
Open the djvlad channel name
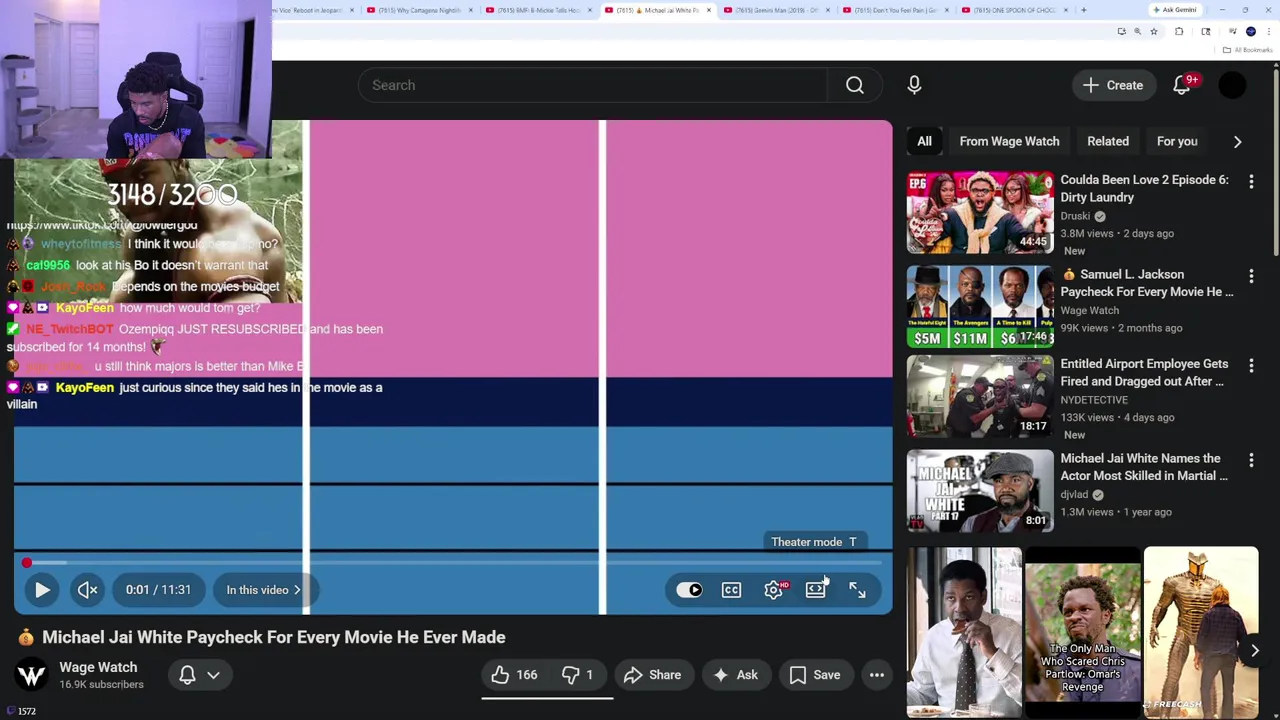[x=1074, y=494]
